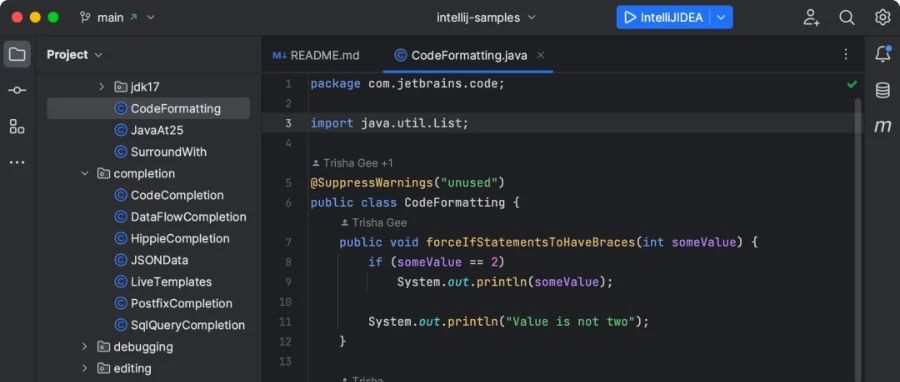The width and height of the screenshot is (900, 382).
Task: Click the class icon next to LiveTemplates
Action: pos(121,282)
